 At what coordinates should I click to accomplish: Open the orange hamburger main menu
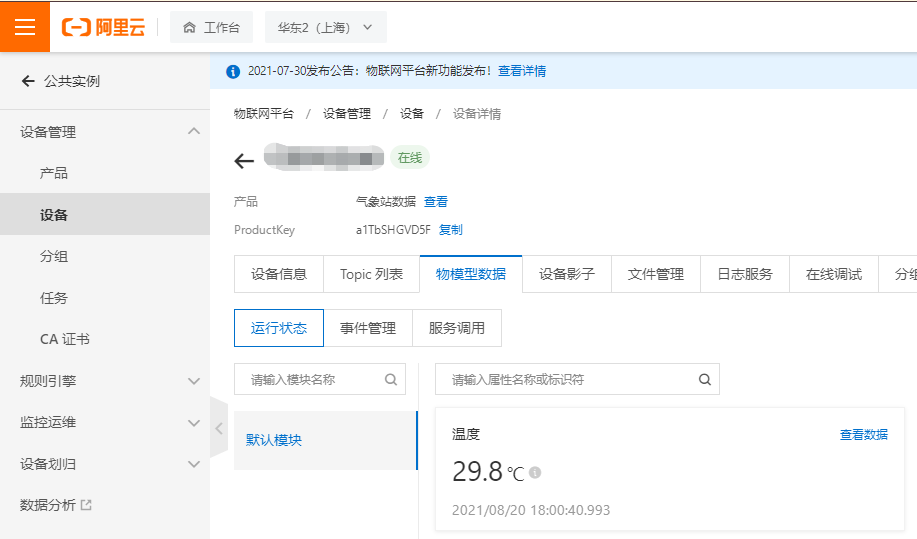click(25, 27)
